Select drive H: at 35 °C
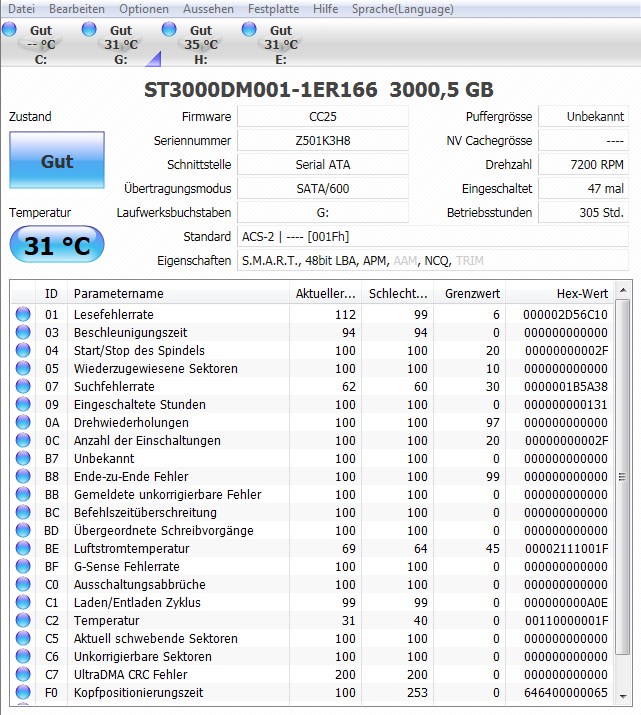 click(x=201, y=45)
